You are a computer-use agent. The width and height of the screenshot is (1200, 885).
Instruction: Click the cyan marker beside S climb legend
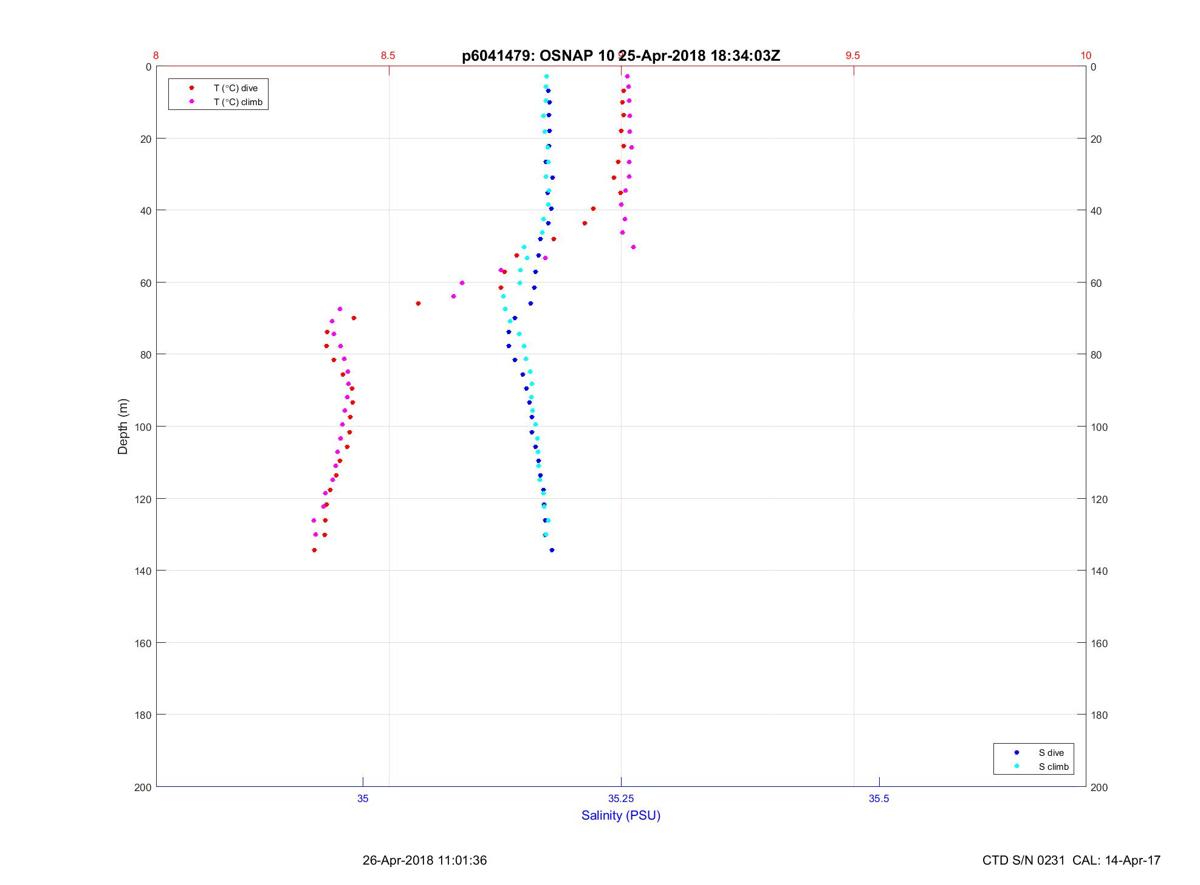coord(1016,767)
